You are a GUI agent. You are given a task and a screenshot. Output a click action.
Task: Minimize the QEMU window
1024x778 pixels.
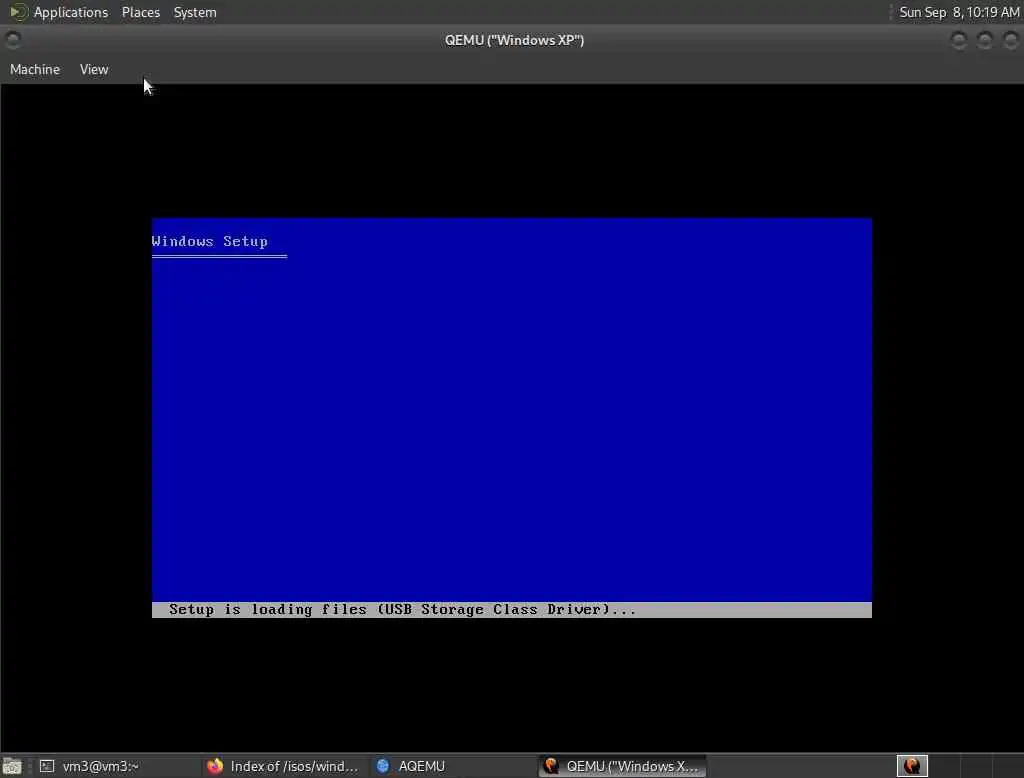coord(958,41)
